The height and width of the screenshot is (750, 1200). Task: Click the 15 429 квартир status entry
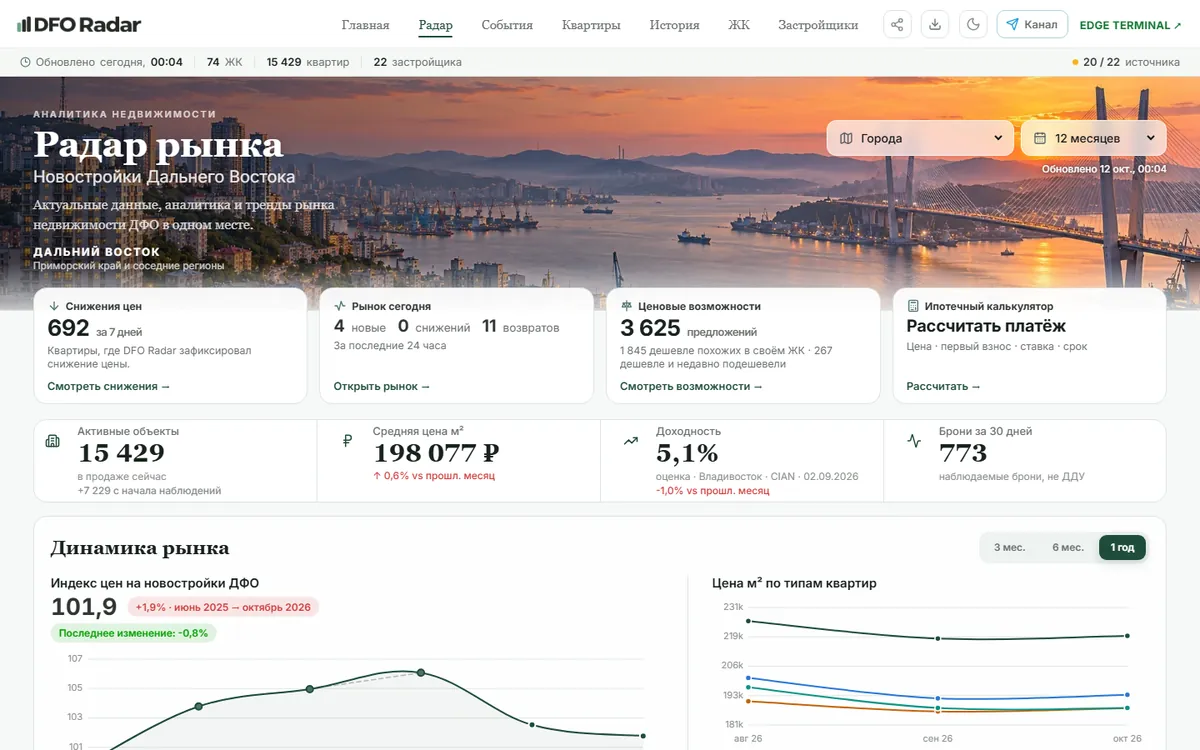308,62
